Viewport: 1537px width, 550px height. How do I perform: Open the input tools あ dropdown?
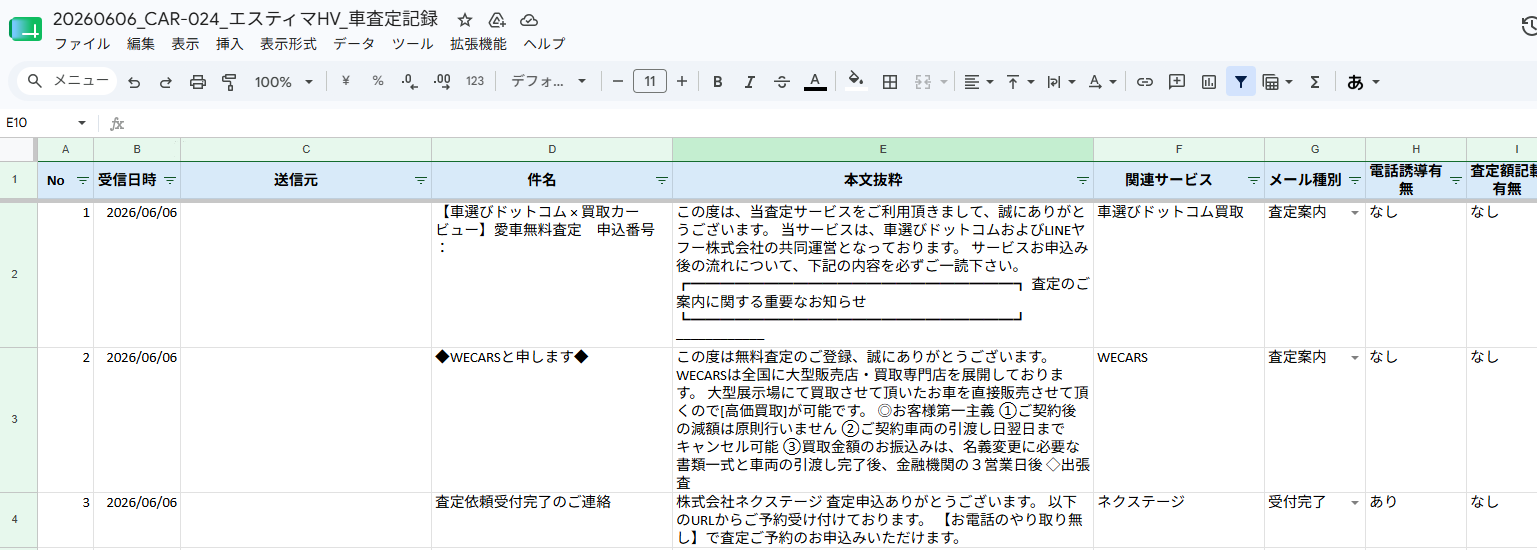click(x=1364, y=82)
